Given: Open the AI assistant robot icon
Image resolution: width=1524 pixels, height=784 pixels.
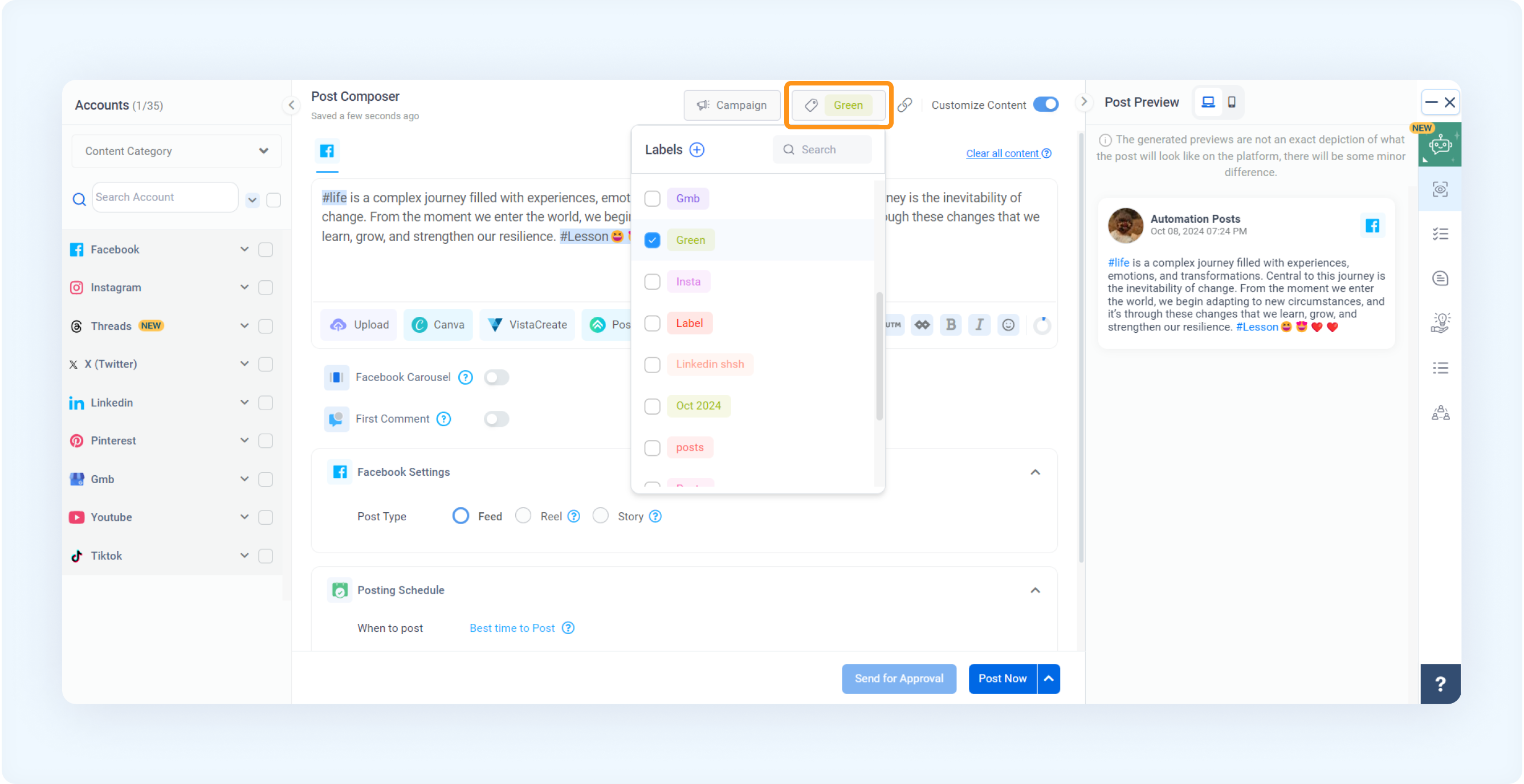Looking at the screenshot, I should pyautogui.click(x=1440, y=144).
